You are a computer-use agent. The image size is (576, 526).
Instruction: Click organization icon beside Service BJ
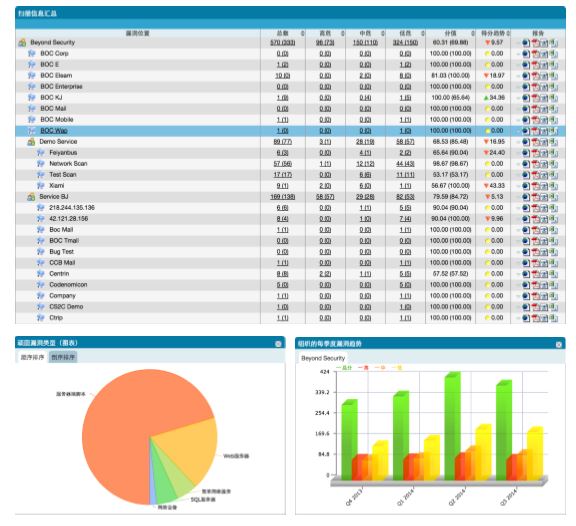[31, 197]
